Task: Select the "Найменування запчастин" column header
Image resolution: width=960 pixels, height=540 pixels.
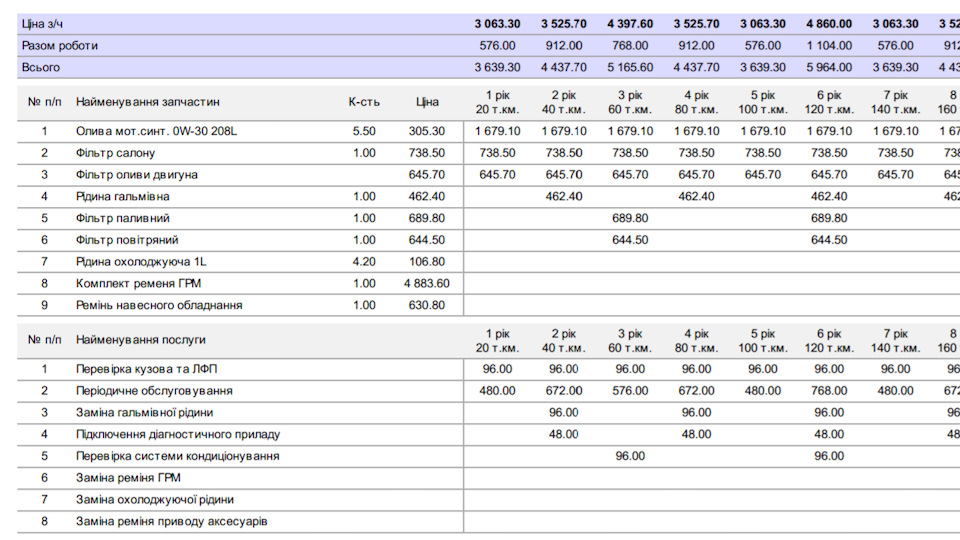Action: [x=148, y=102]
